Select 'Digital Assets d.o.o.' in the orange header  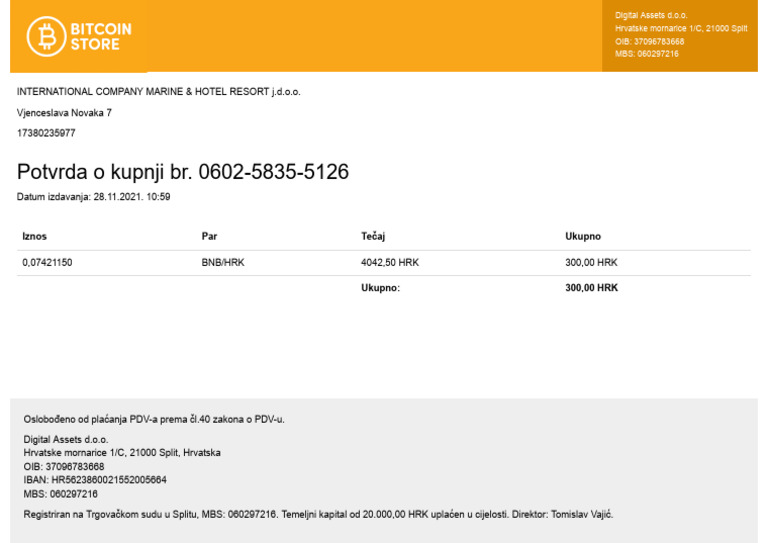[x=651, y=15]
